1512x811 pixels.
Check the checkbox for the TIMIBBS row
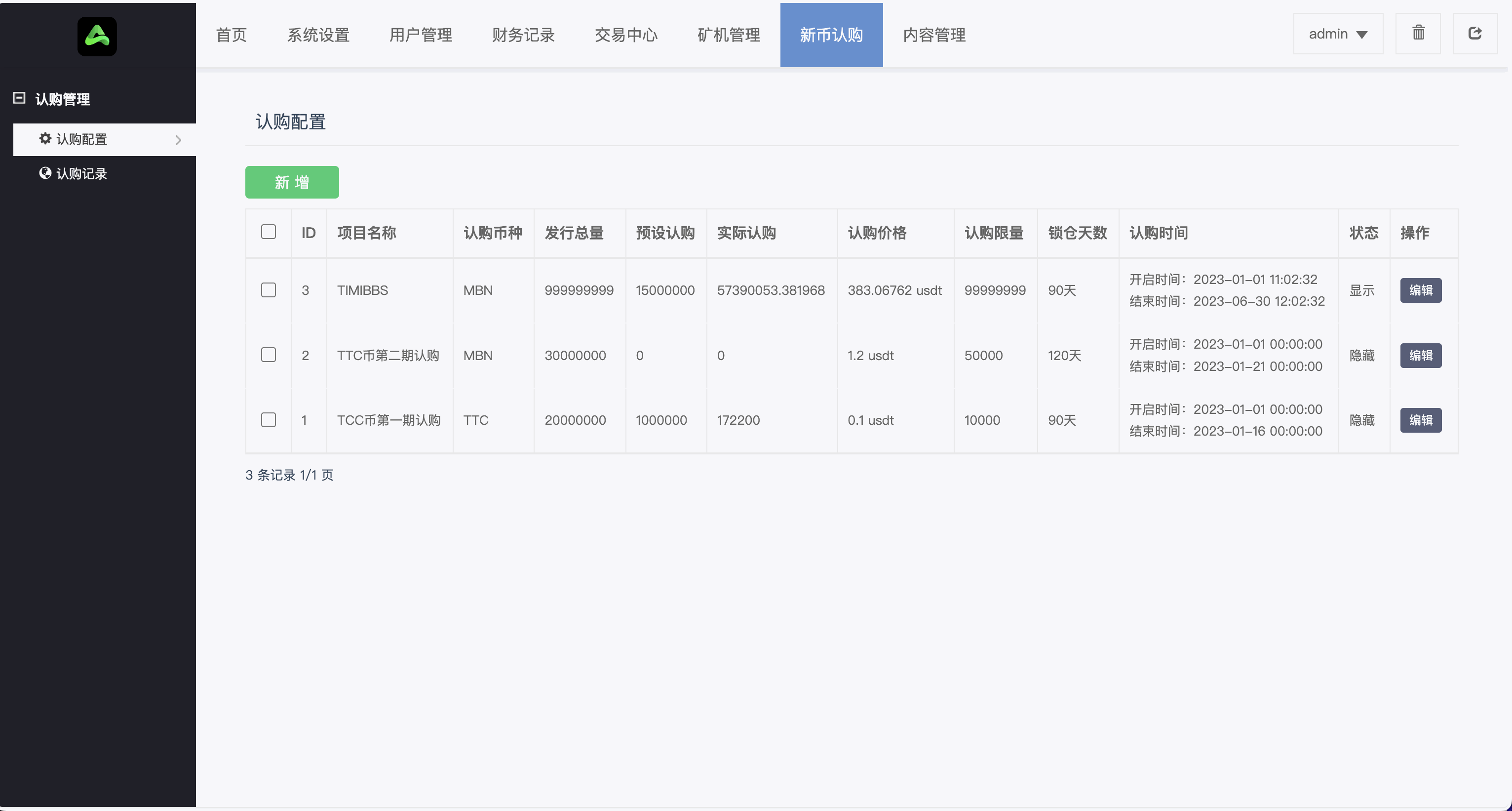coord(268,289)
